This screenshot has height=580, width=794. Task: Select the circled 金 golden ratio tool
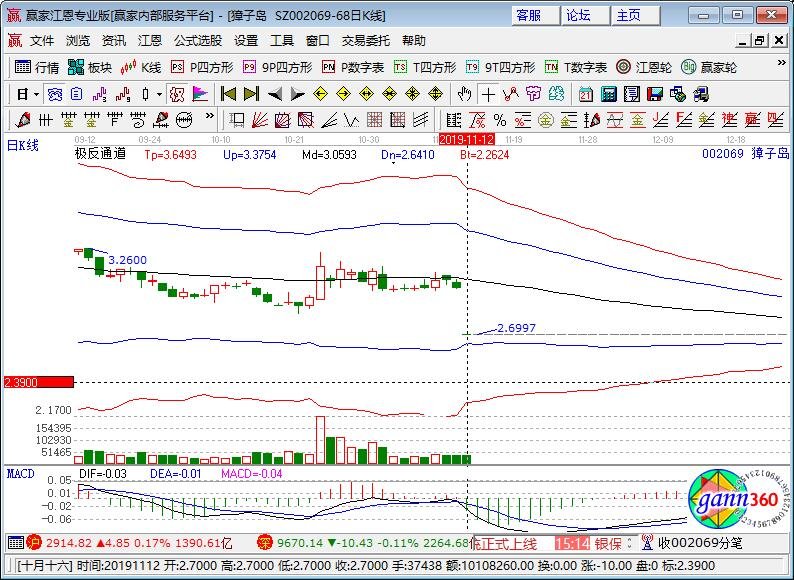click(x=545, y=121)
